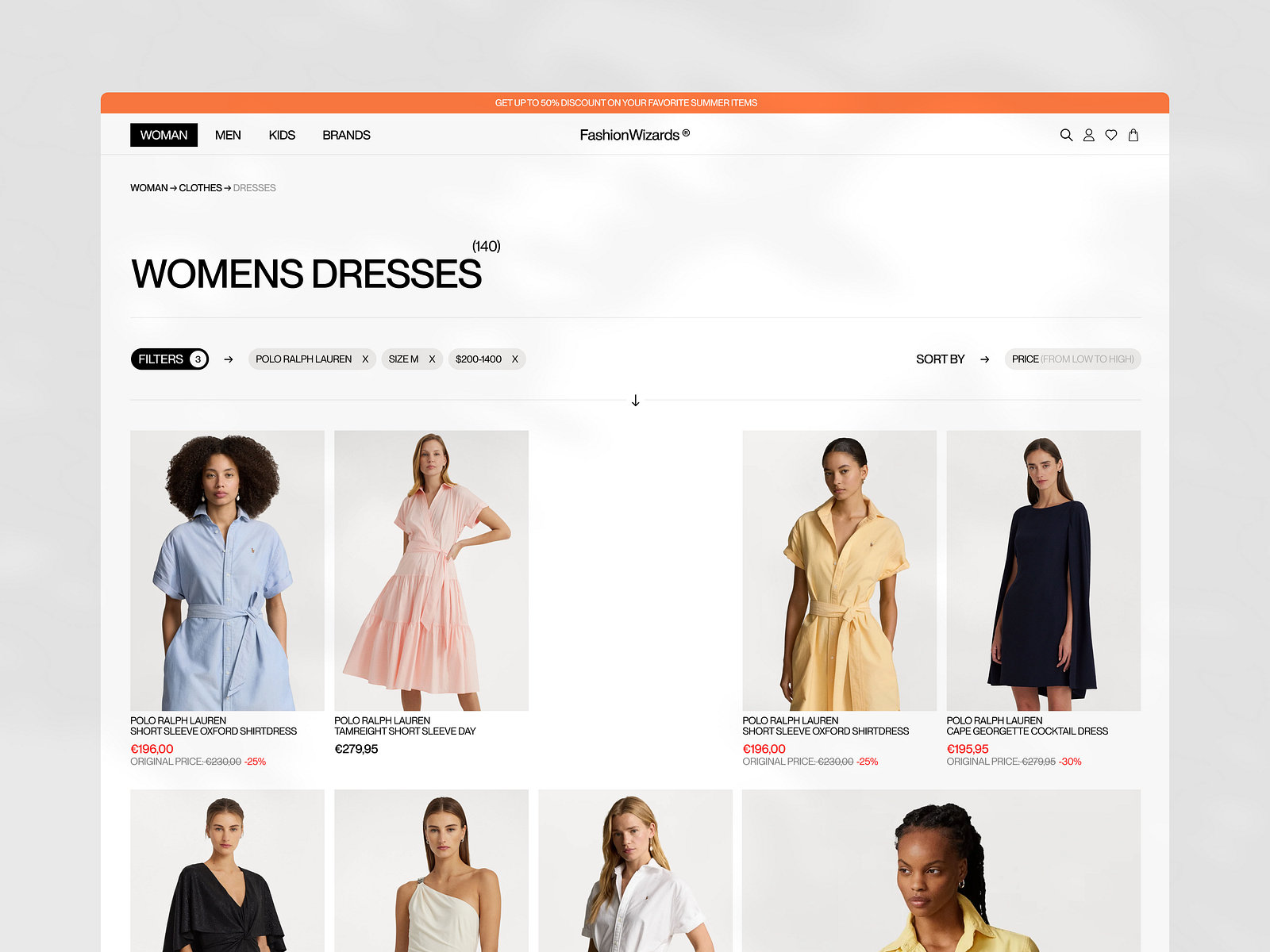The height and width of the screenshot is (952, 1270).
Task: Open the wide yellow shirt model photo
Action: click(x=941, y=870)
